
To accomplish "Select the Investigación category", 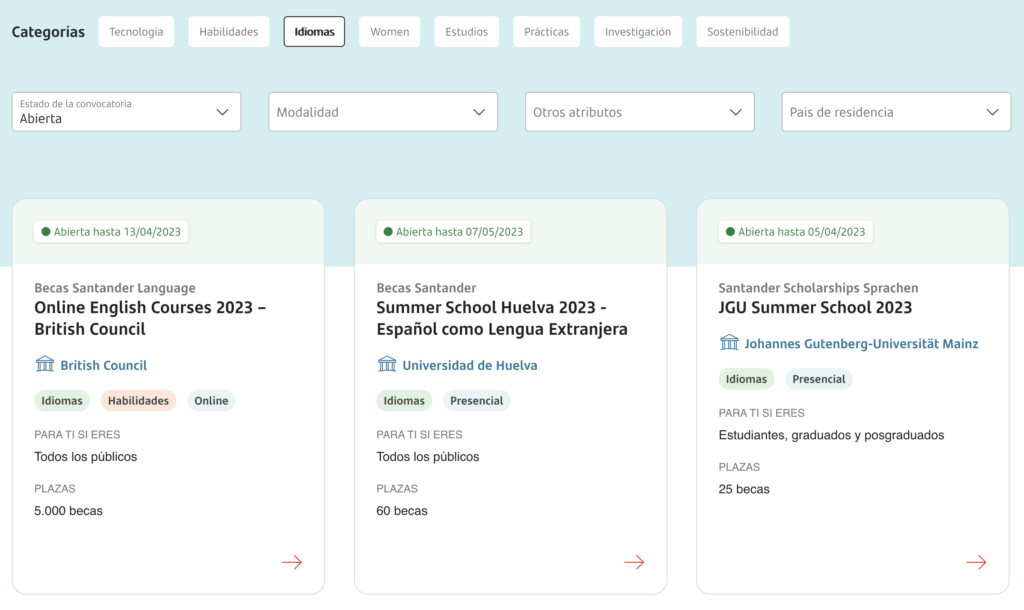I will tap(638, 31).
